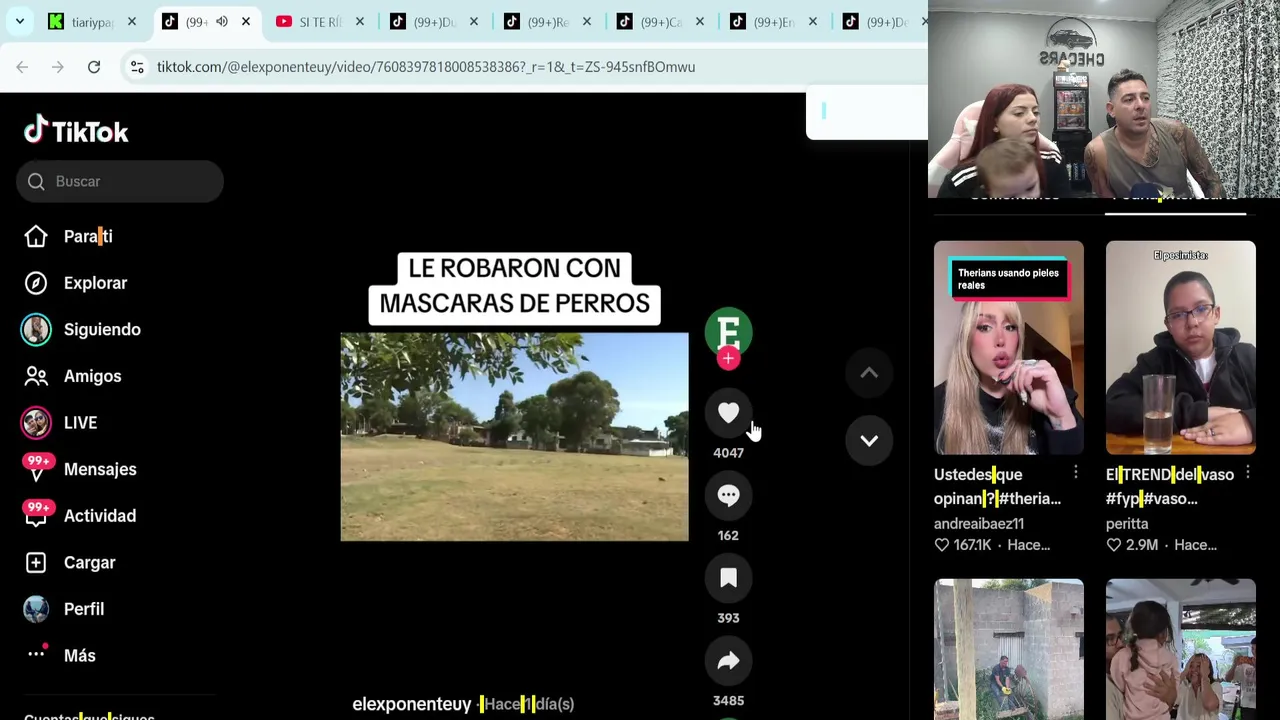
Task: Switch to the (99+)Du TikTok tab
Action: click(435, 21)
